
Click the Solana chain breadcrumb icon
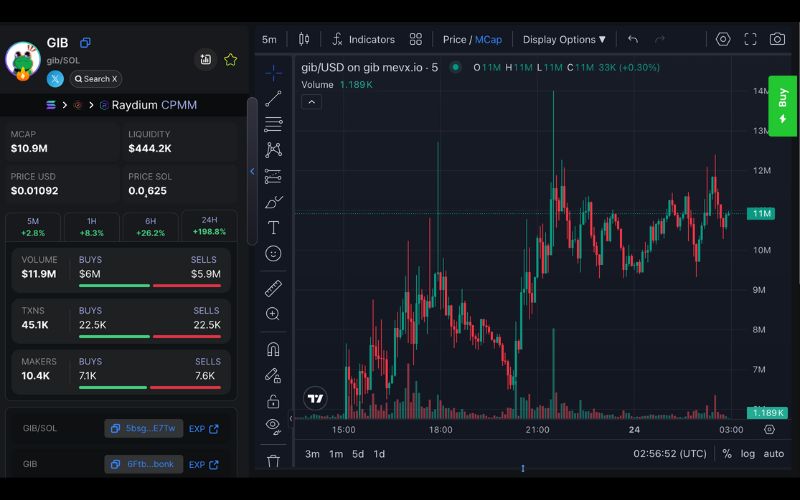pyautogui.click(x=51, y=105)
